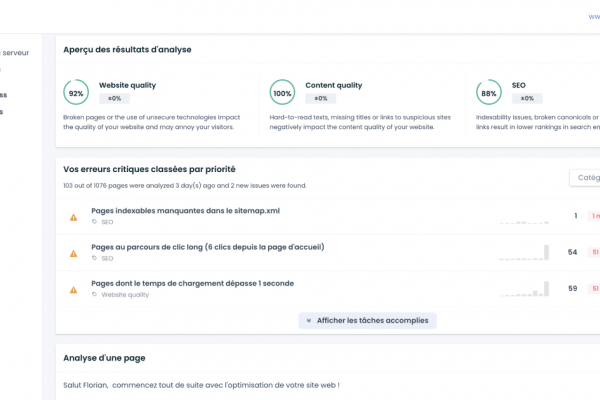The height and width of the screenshot is (400, 600).
Task: Select the 'serveur' item in left sidebar
Action: [15, 53]
